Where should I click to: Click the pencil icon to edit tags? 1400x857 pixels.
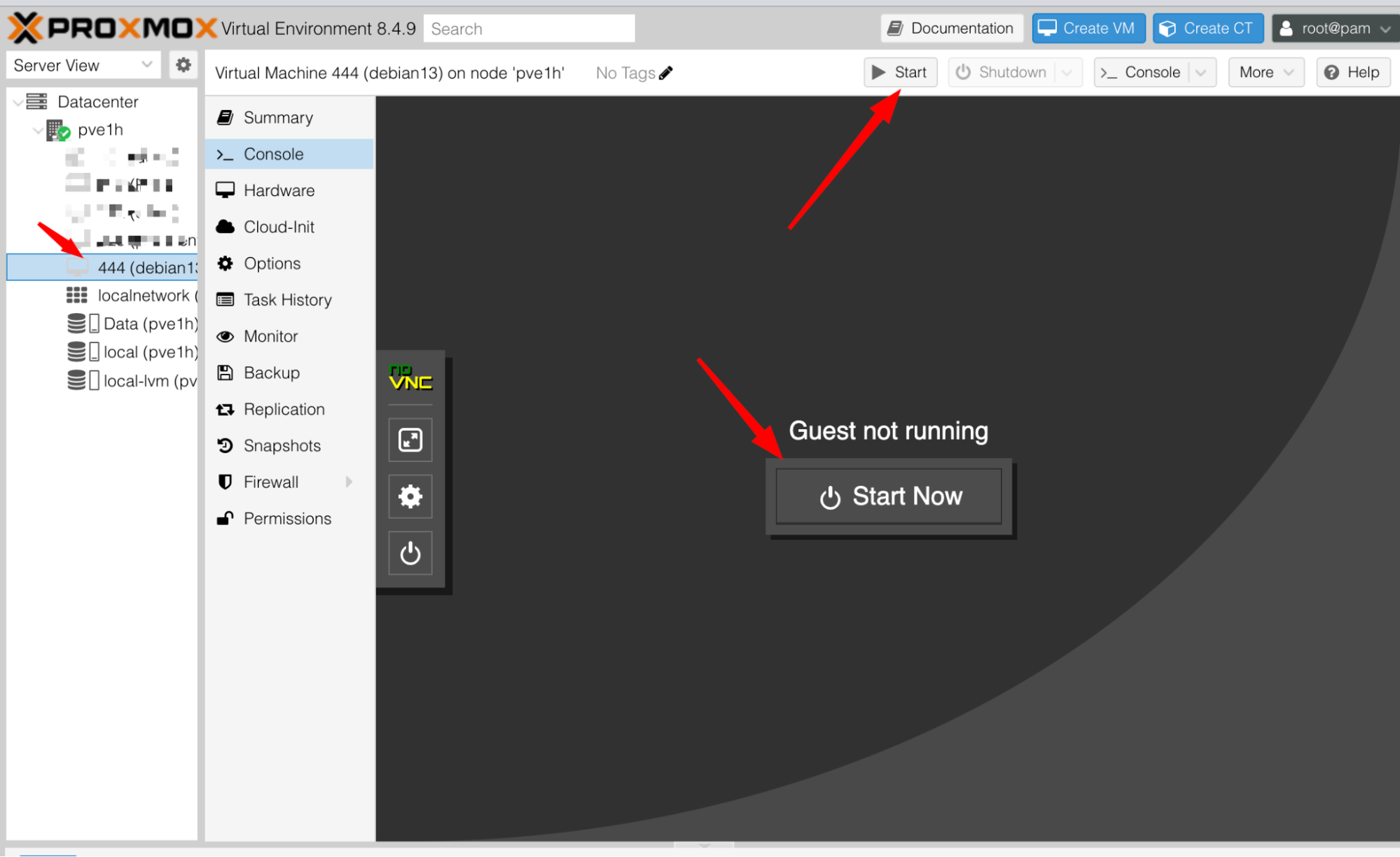(x=666, y=73)
